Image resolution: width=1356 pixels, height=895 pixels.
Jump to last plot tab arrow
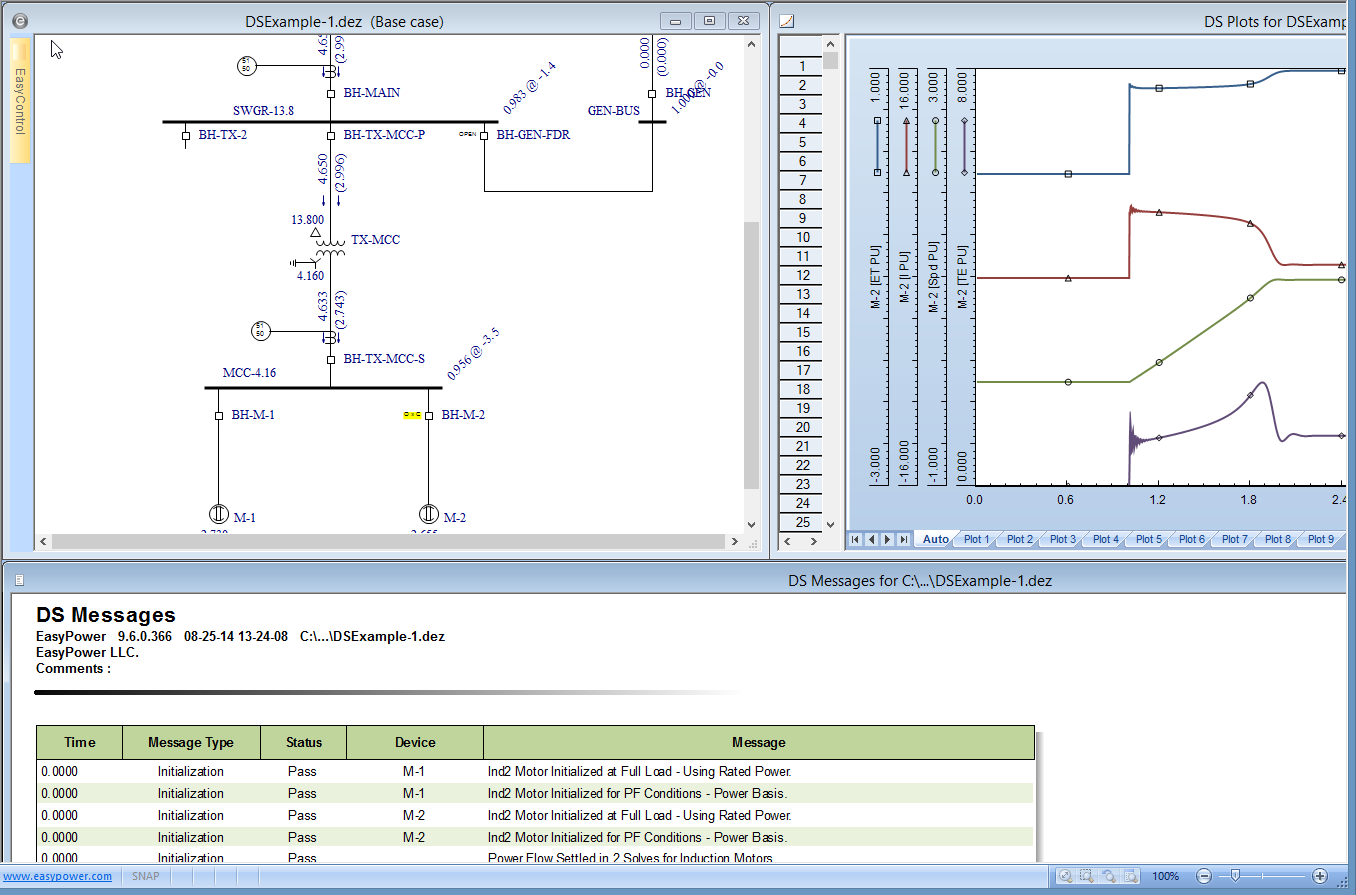pos(903,539)
